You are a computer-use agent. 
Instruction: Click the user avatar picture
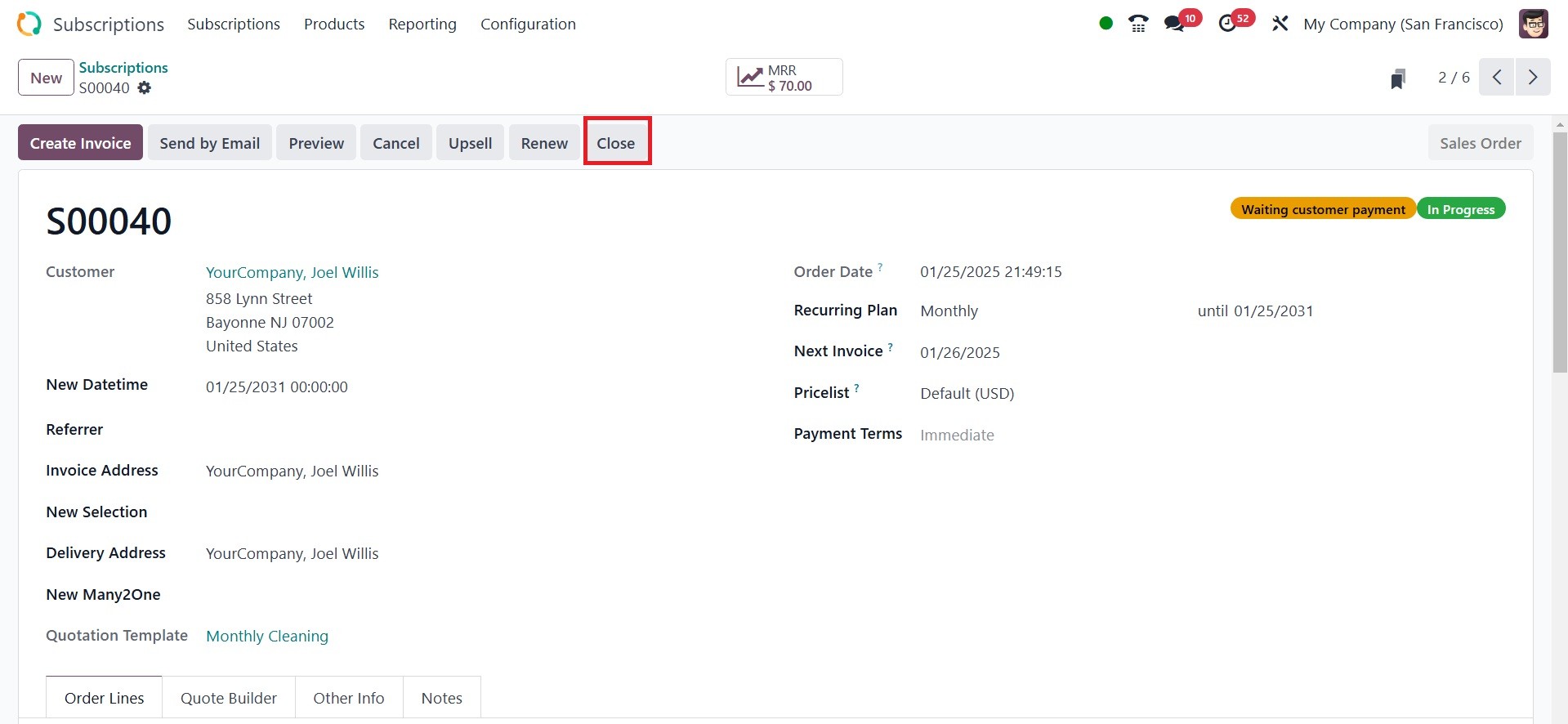(x=1534, y=24)
